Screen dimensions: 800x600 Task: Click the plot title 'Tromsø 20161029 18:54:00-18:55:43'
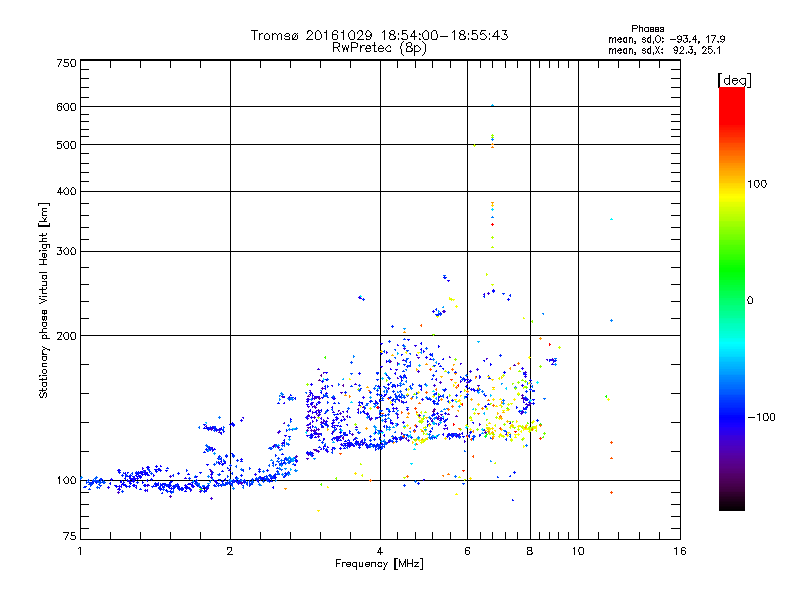pos(379,35)
